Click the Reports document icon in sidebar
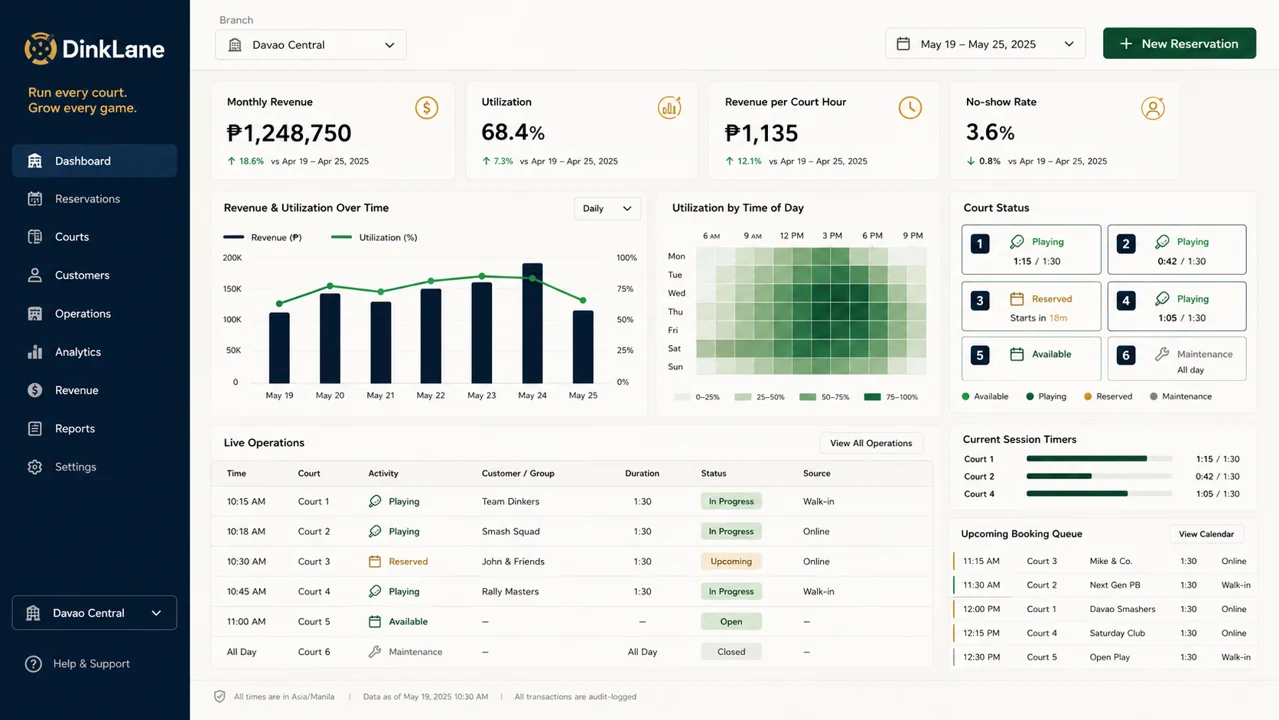This screenshot has width=1279, height=720. [x=35, y=429]
